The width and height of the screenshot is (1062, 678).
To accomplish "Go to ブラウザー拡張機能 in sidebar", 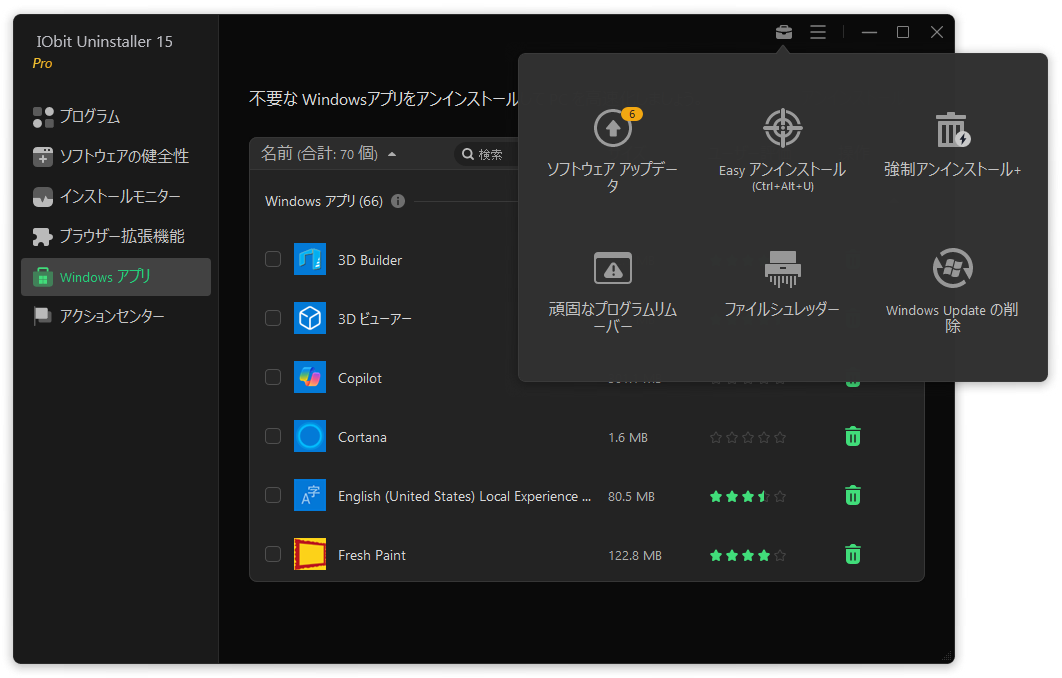I will click(x=121, y=237).
